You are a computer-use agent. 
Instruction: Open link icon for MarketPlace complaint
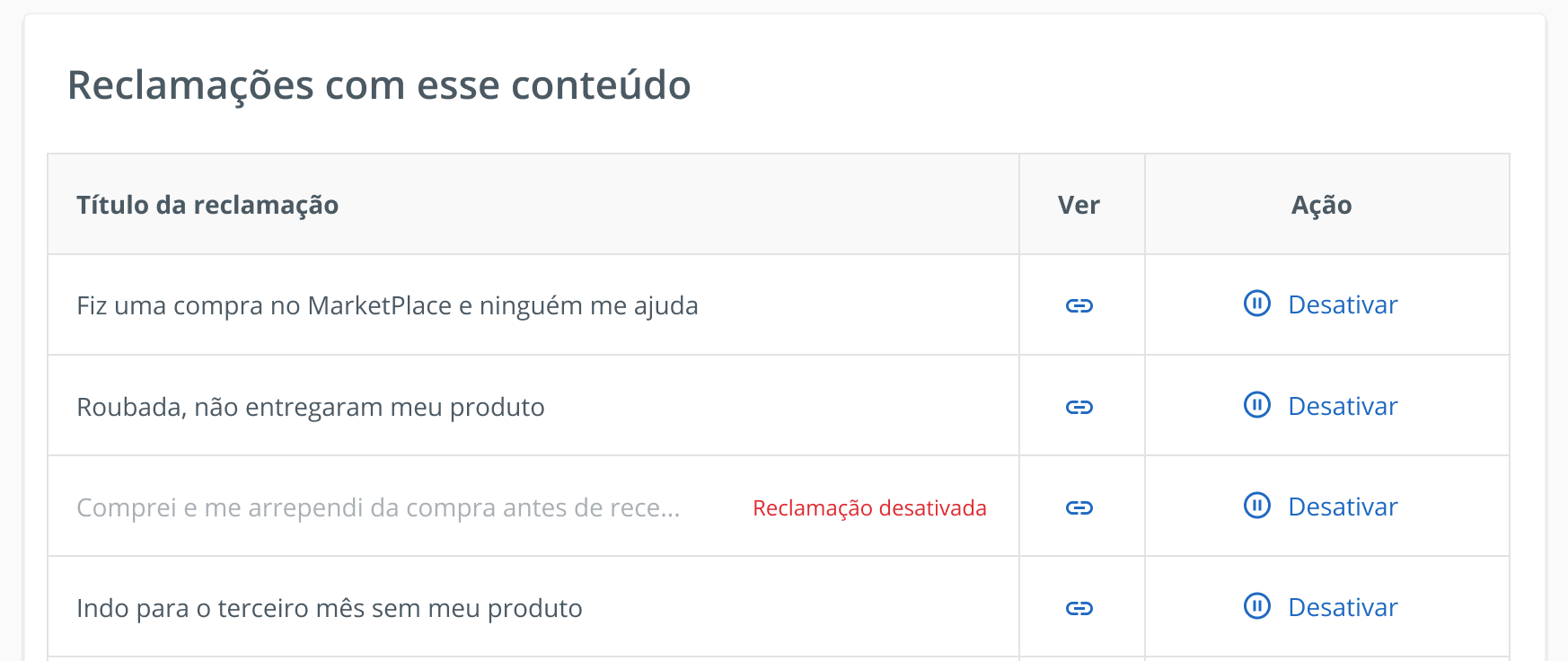(x=1079, y=305)
